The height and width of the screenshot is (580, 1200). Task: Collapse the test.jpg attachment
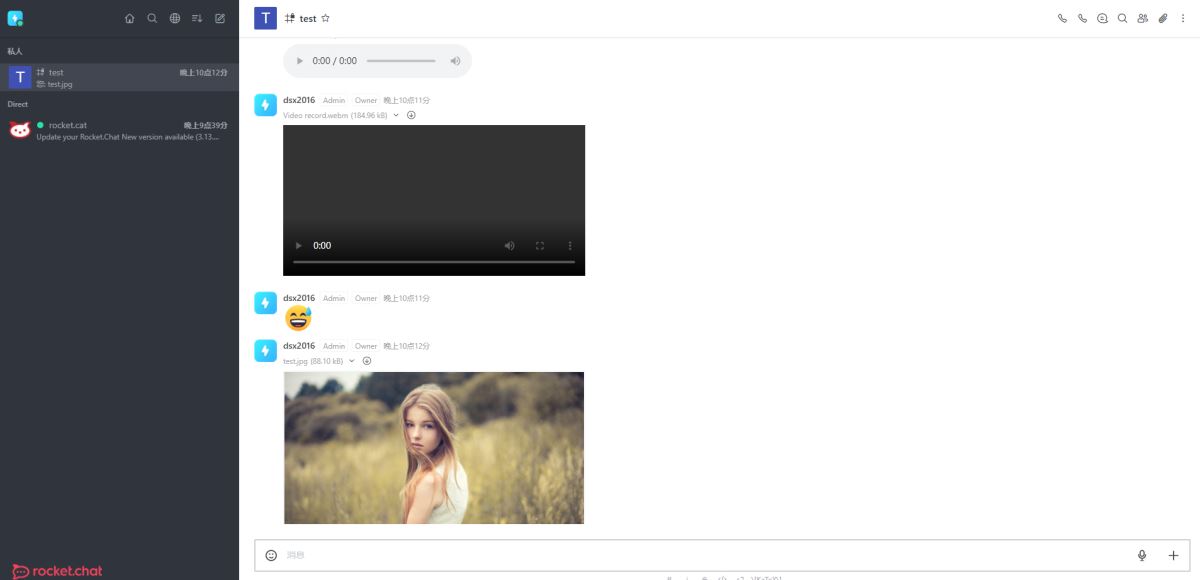[x=352, y=361]
